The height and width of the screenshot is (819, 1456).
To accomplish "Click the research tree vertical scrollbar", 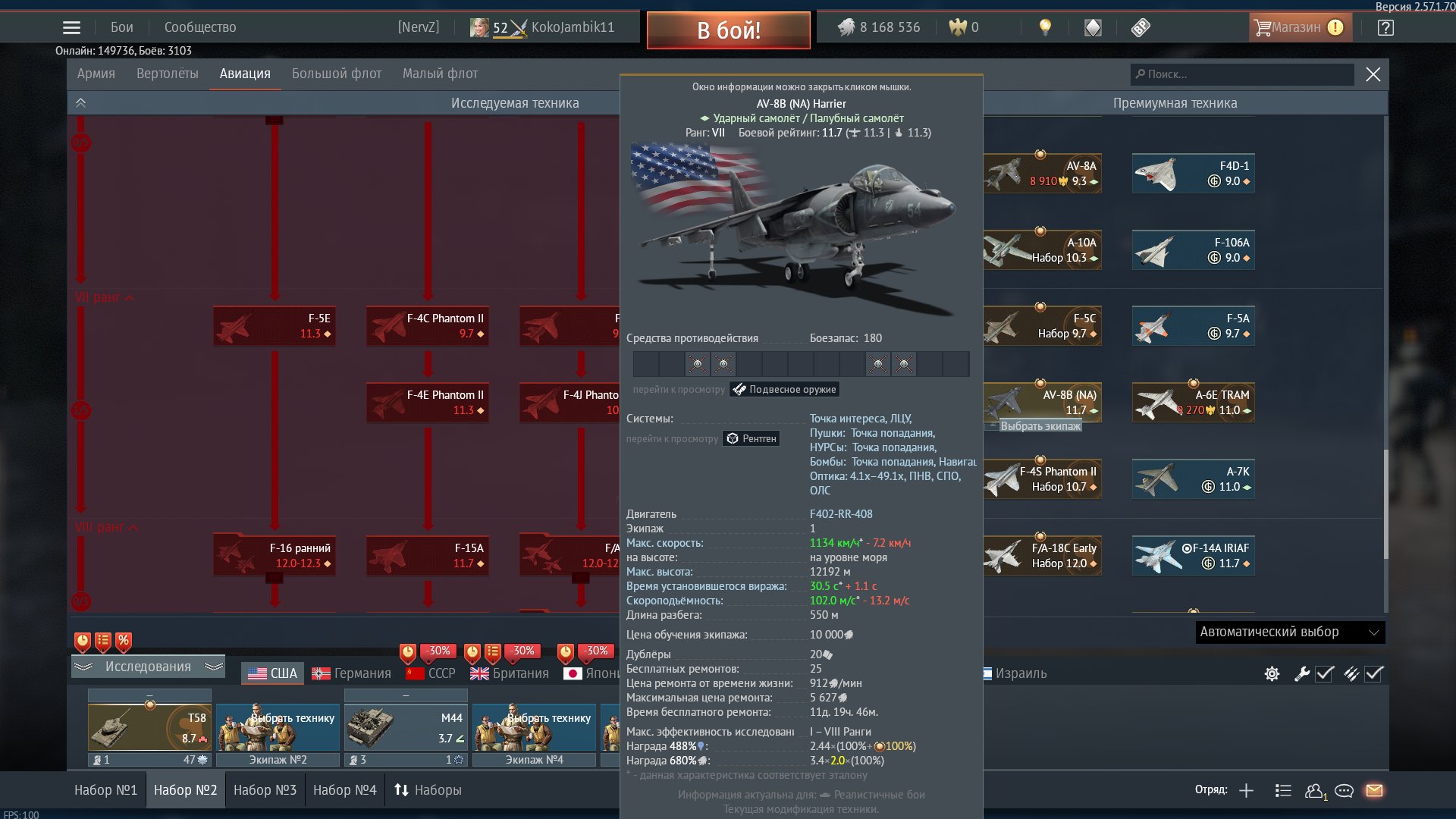I will coord(1386,504).
